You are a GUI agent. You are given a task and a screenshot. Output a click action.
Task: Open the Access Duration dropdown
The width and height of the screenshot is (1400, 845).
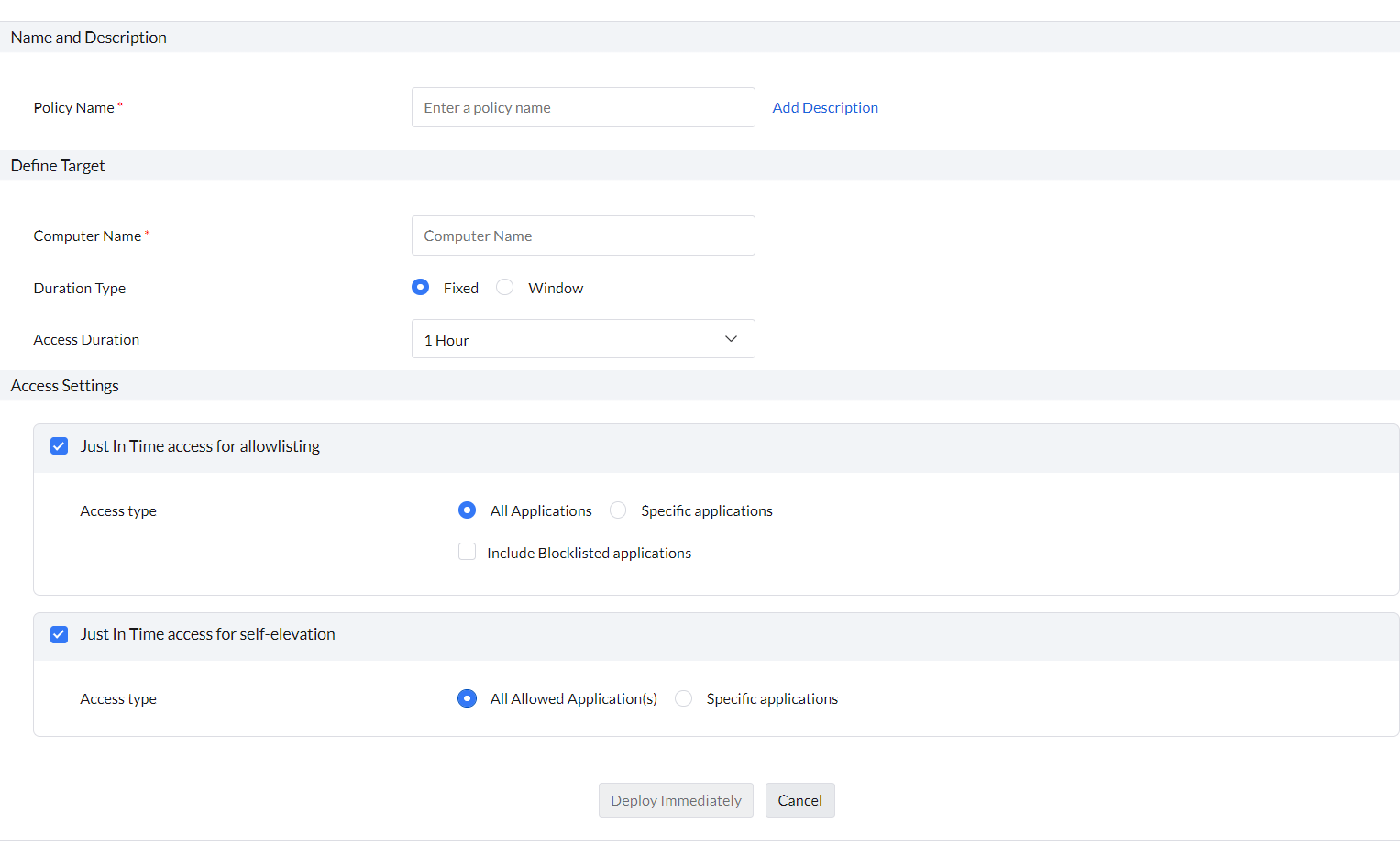[583, 339]
